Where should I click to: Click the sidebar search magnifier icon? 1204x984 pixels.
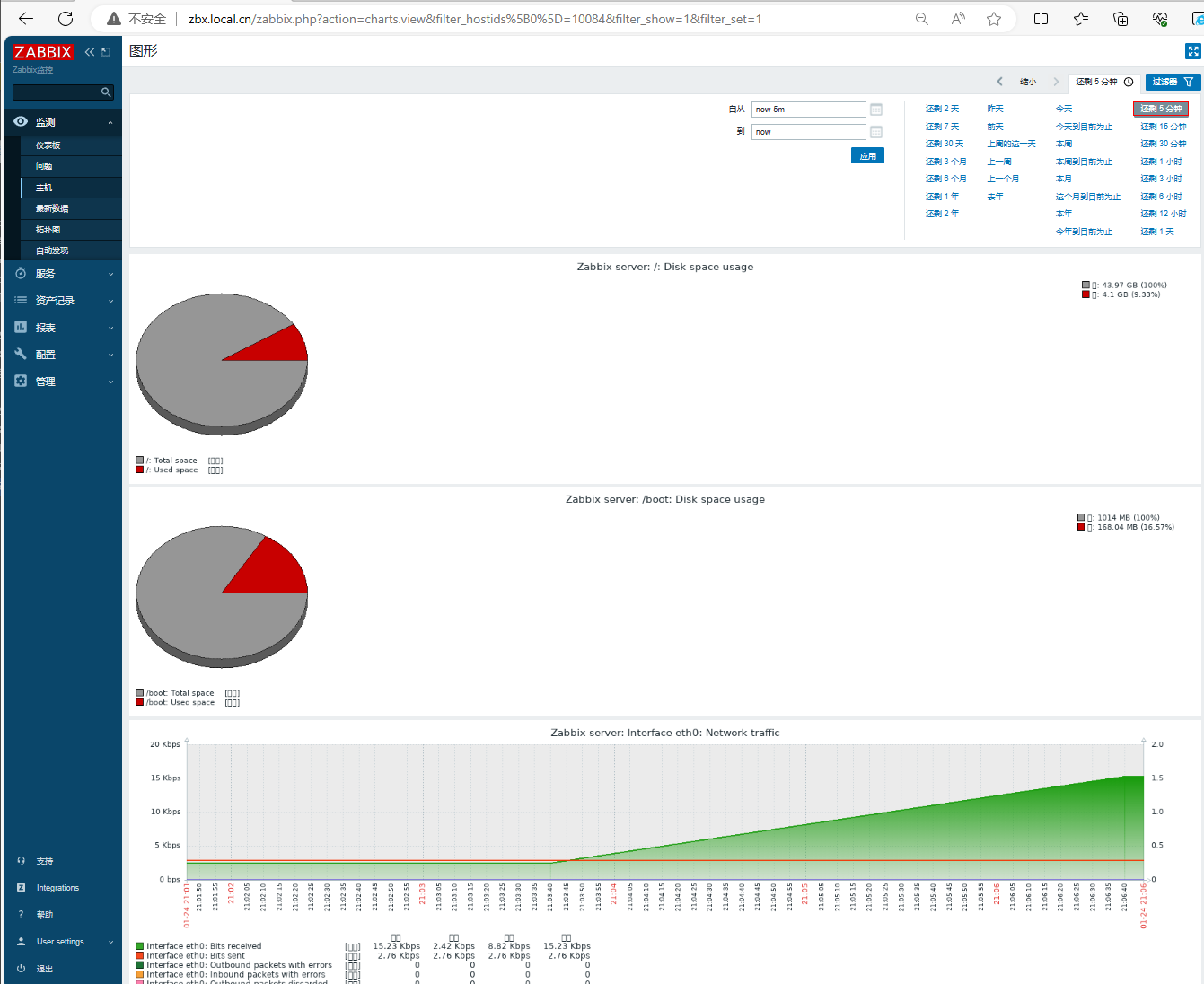pos(106,92)
